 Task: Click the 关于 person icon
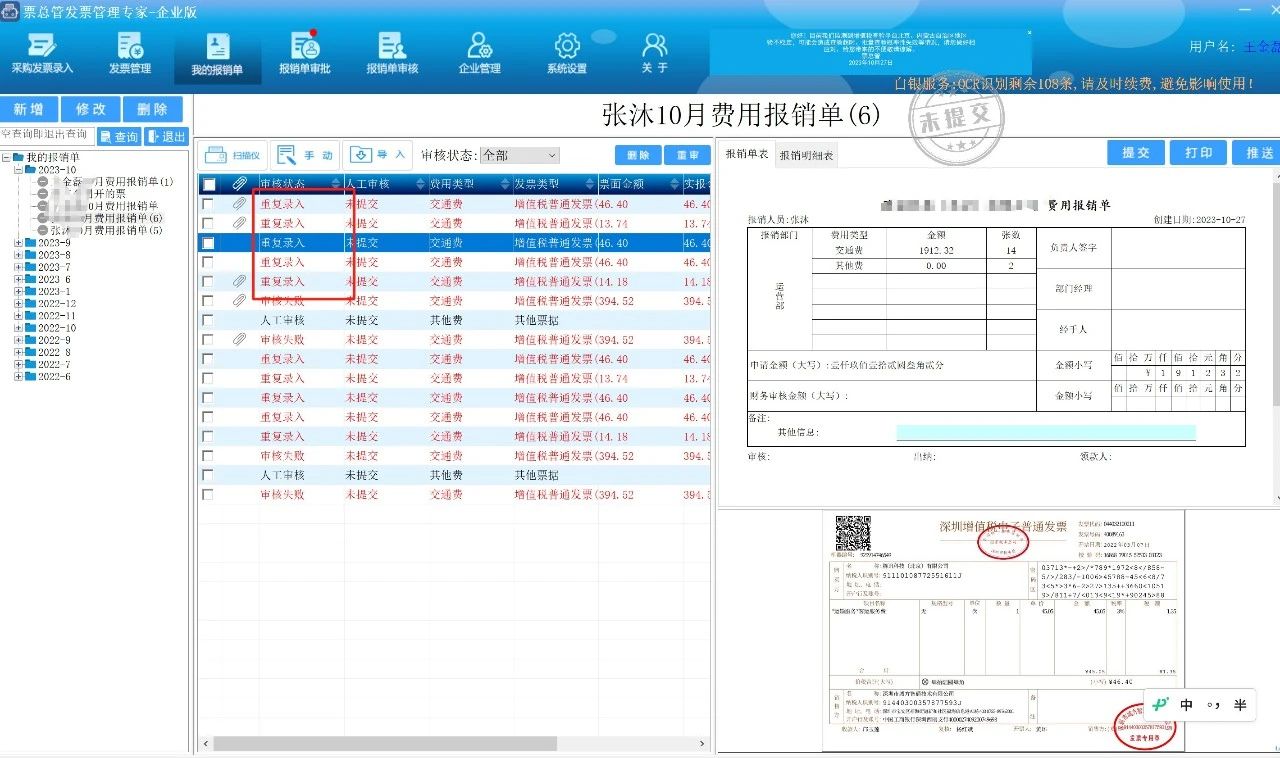click(x=654, y=53)
